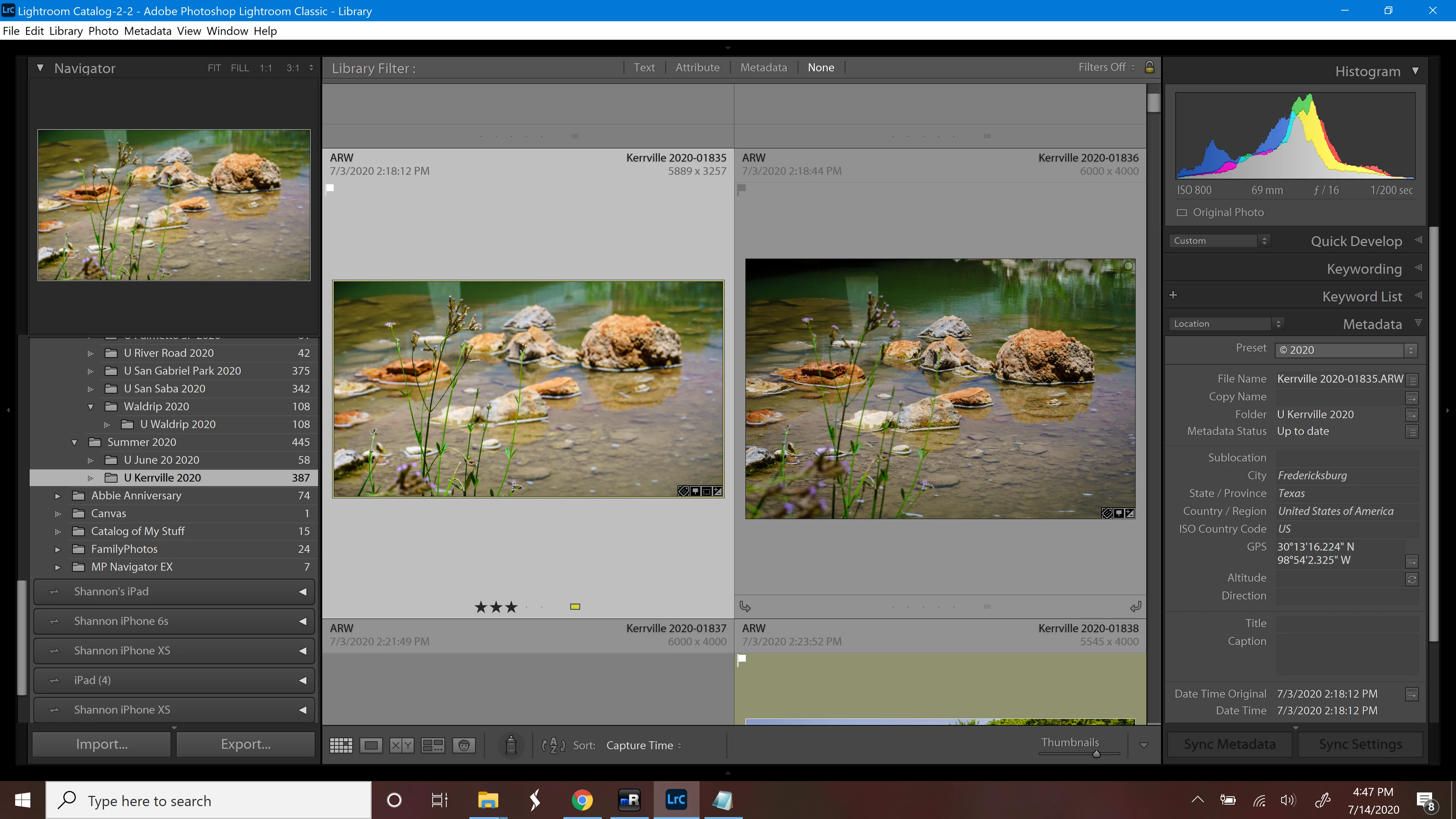Click the Export button
This screenshot has height=819, width=1456.
pos(245,744)
